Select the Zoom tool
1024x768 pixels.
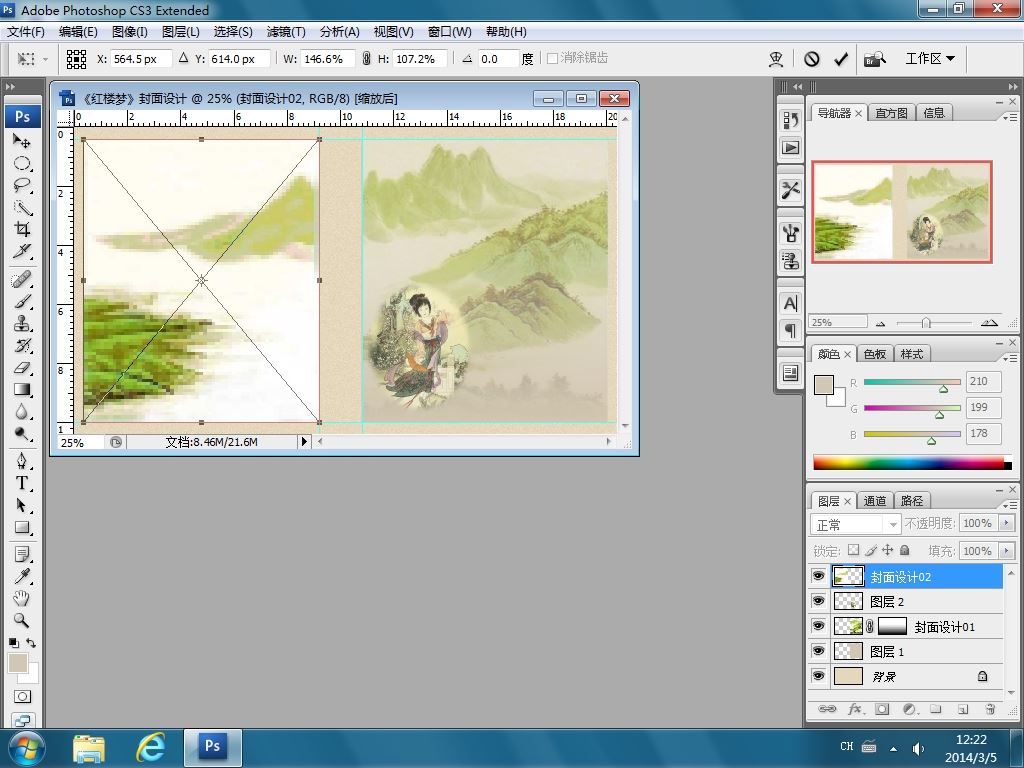coord(22,621)
